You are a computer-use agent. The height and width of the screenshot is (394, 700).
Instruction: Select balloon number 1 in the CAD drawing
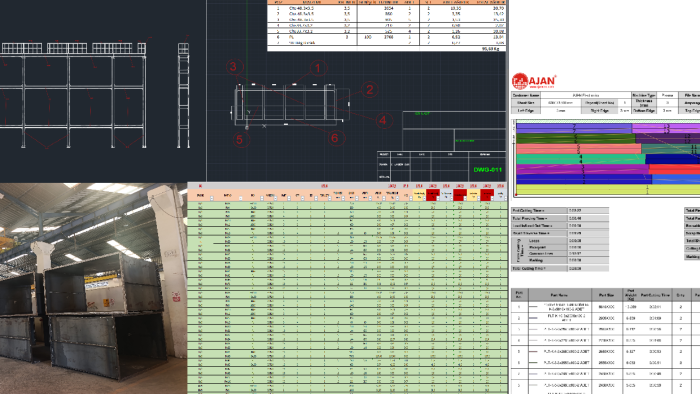click(x=318, y=69)
